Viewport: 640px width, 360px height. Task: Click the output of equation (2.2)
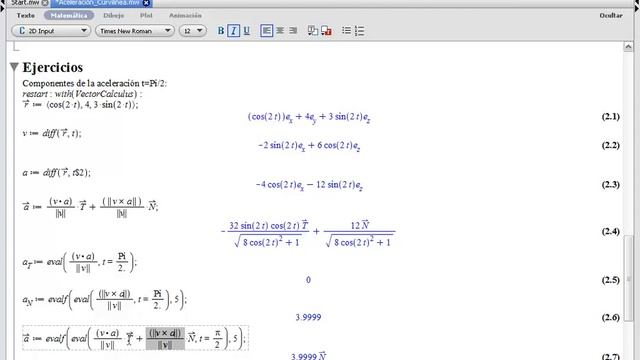coord(309,146)
